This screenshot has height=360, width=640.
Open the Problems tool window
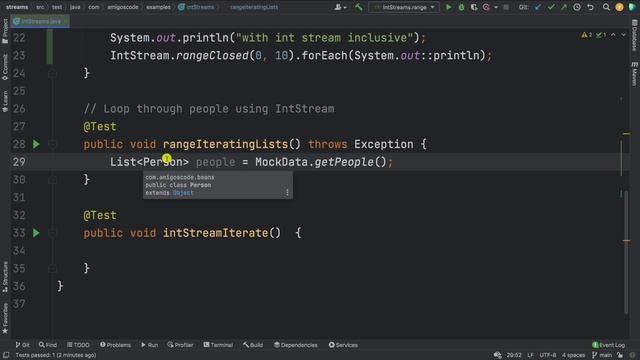click(115, 345)
